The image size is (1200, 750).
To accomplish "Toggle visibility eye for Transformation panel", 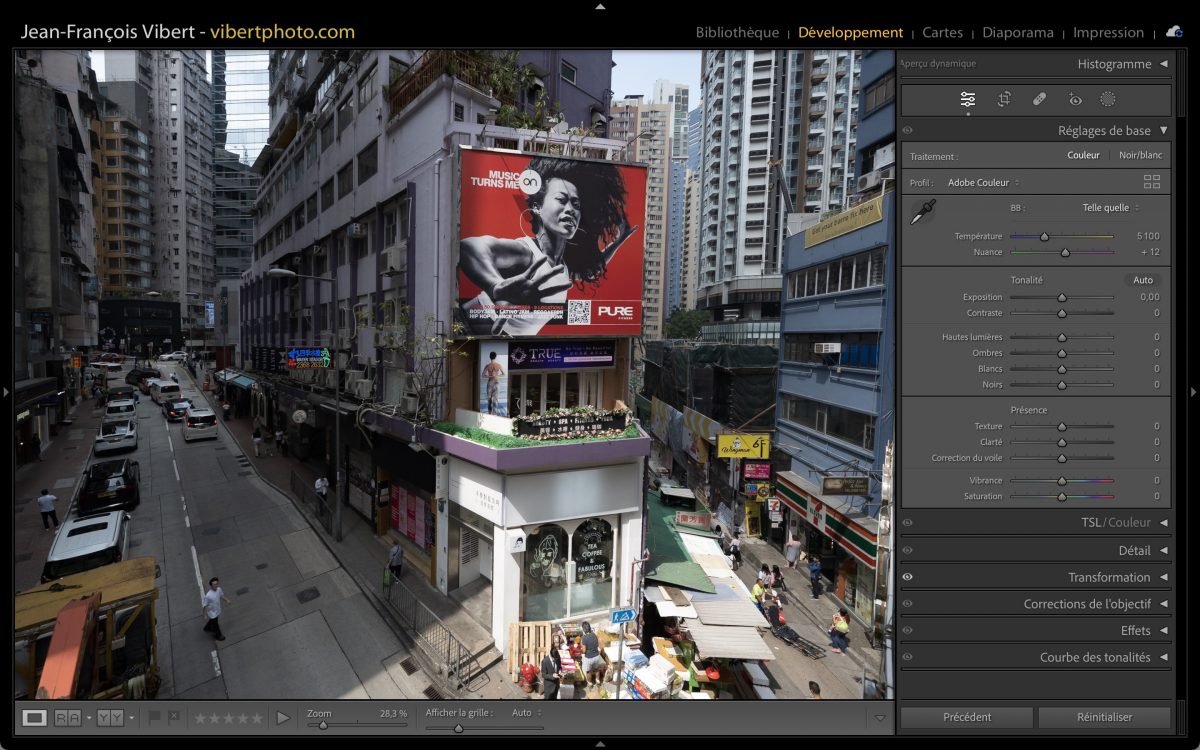I will (x=908, y=577).
